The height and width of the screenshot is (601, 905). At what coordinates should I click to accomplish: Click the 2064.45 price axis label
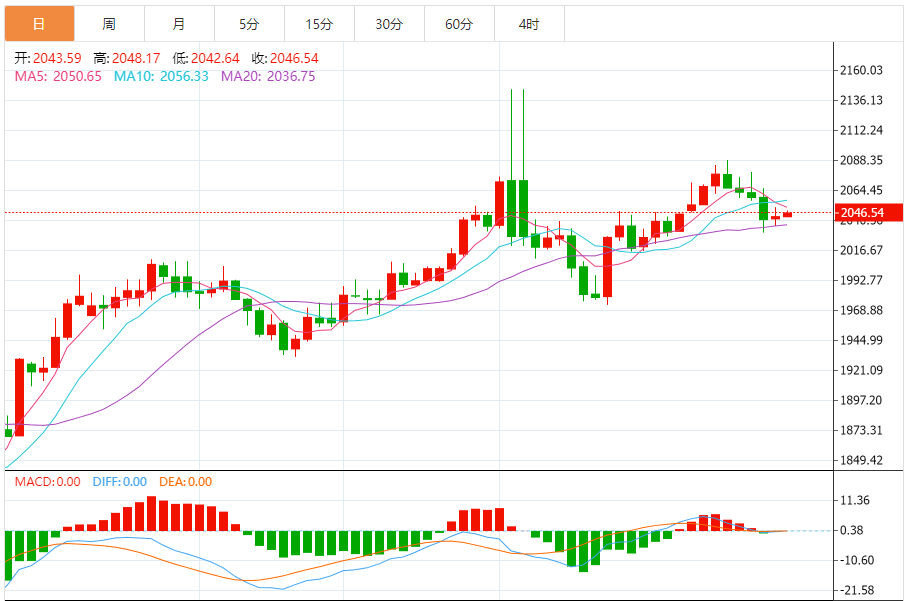(x=861, y=191)
